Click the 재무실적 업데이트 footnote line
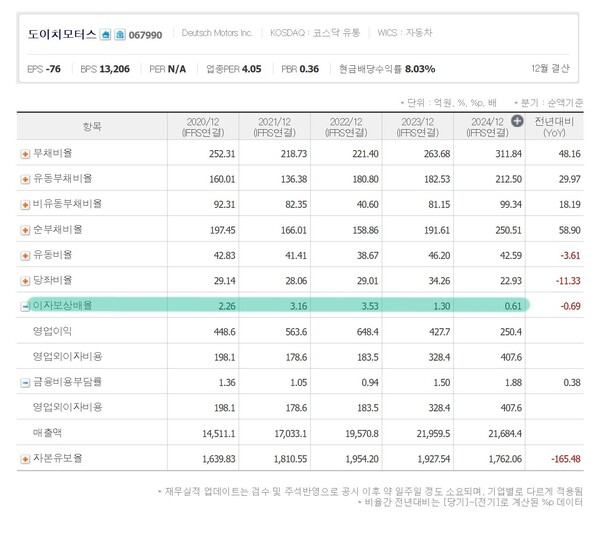This screenshot has width=600, height=533. tap(370, 491)
